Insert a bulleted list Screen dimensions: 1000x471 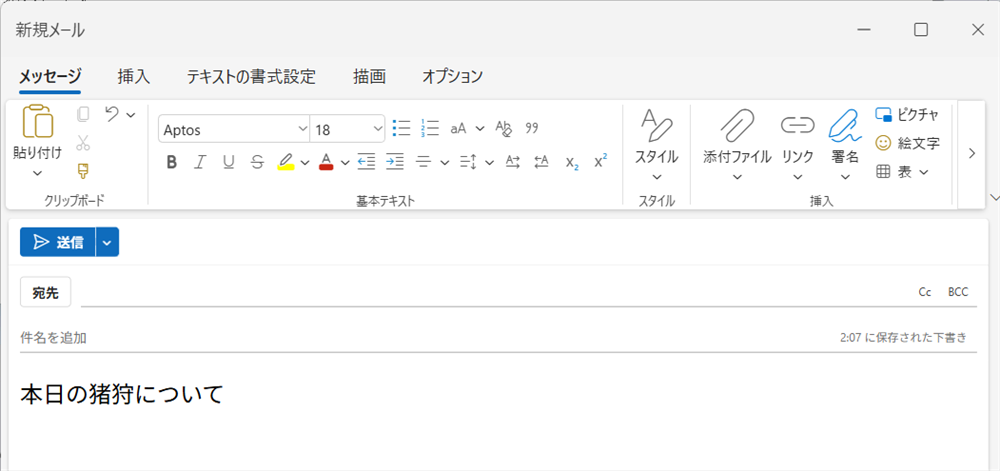click(401, 128)
